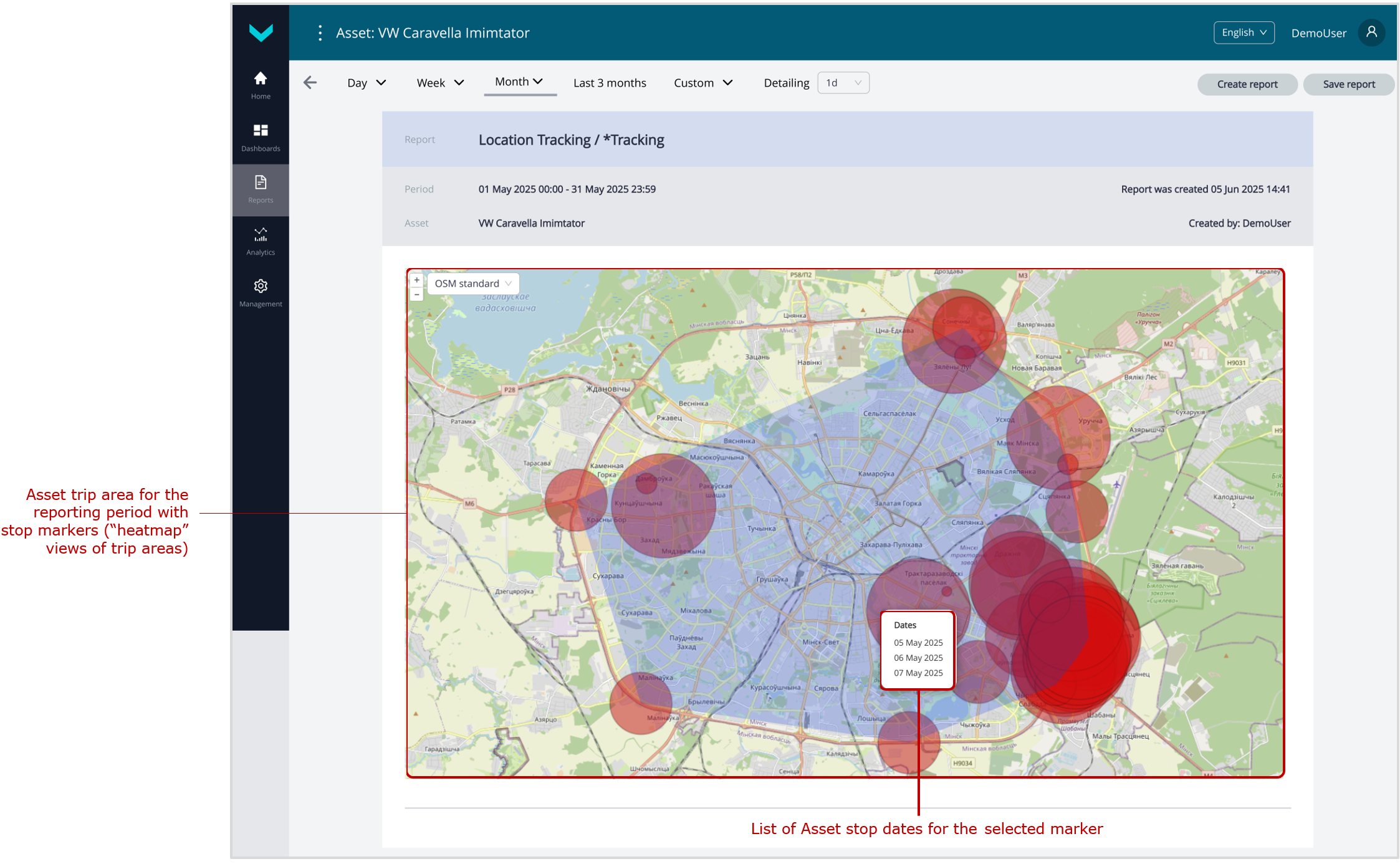The height and width of the screenshot is (864, 1400).
Task: Click the back arrow icon
Action: click(x=310, y=83)
